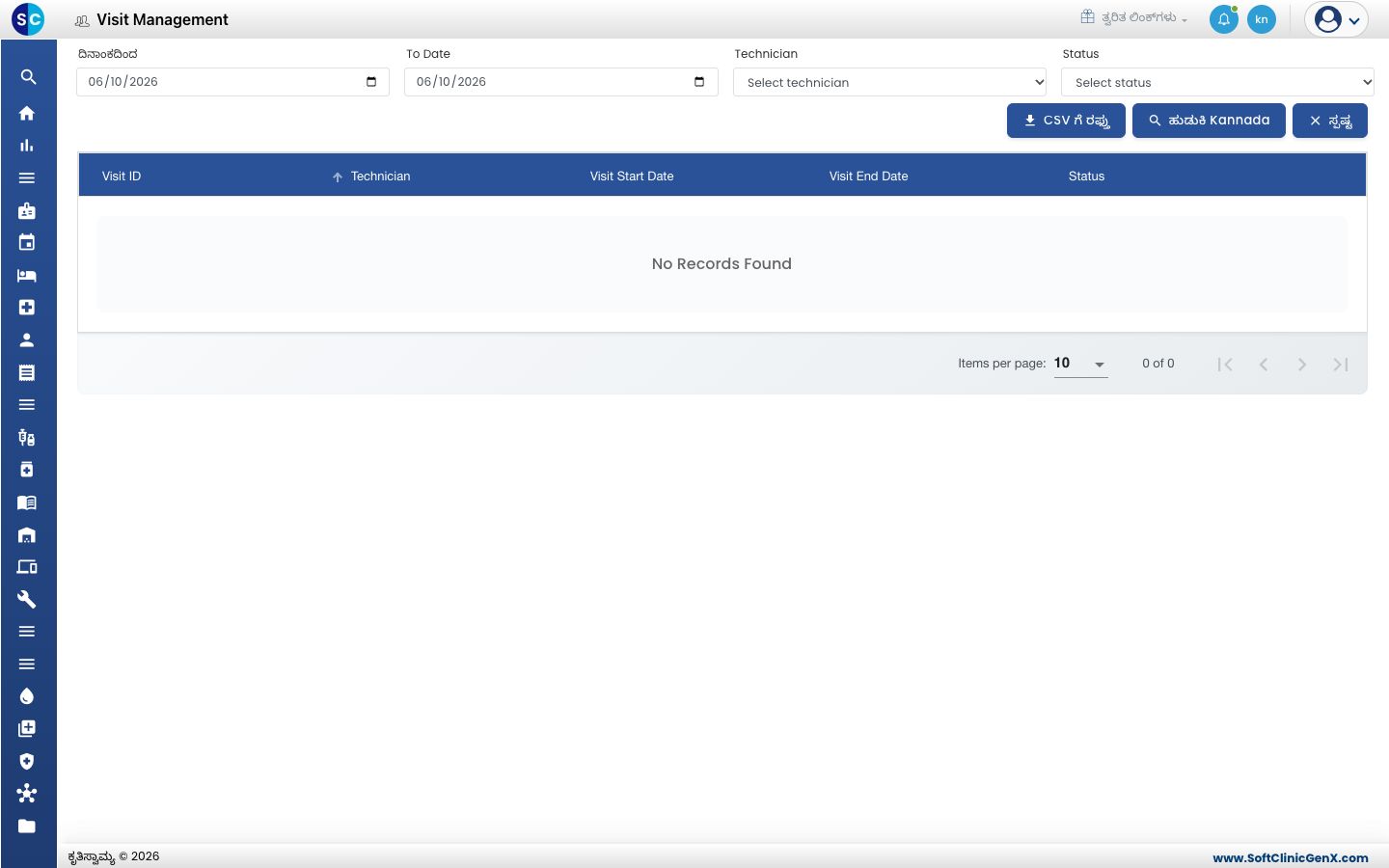Click the search magnifier icon in sidebar

click(28, 77)
